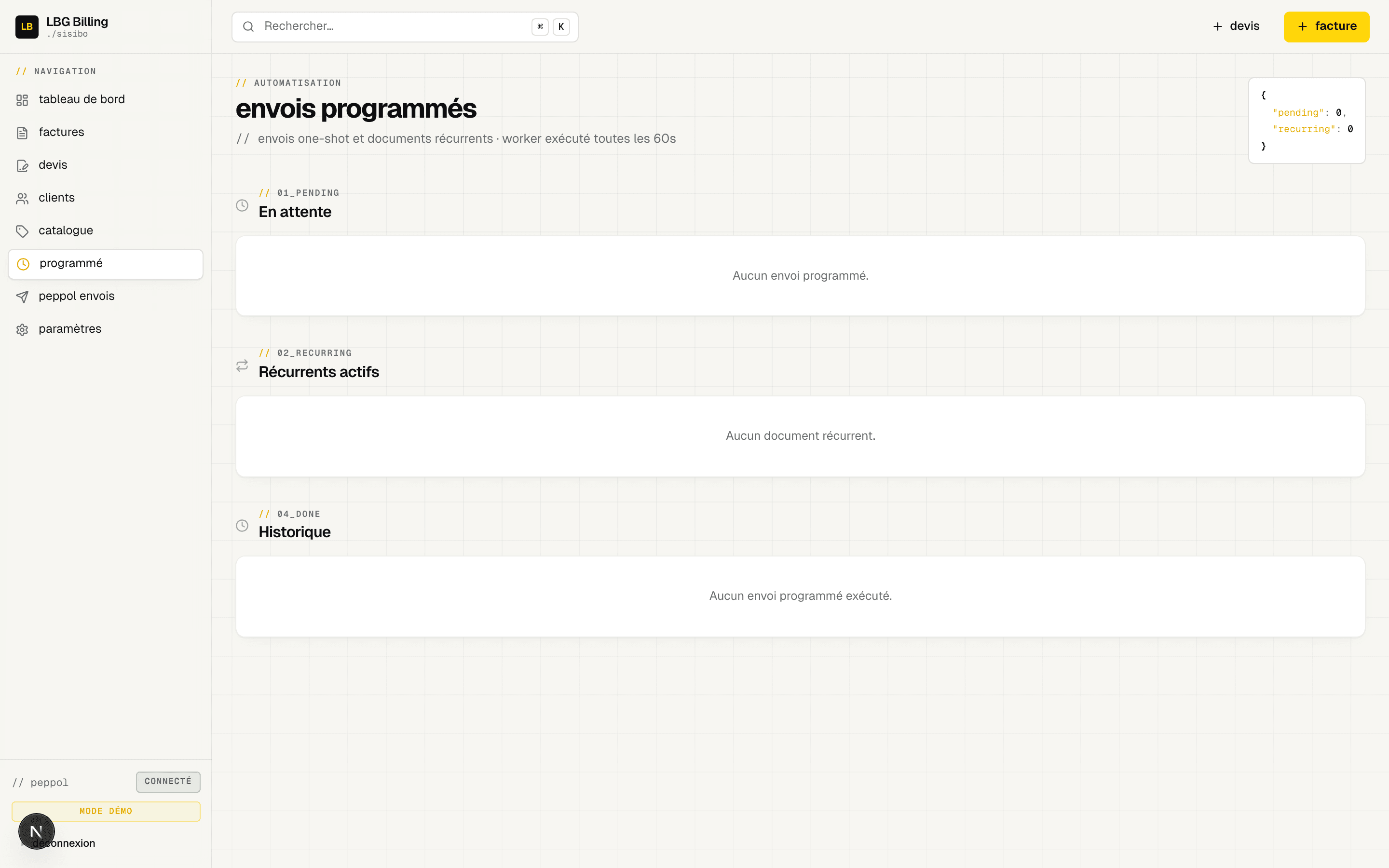Click the factures document icon
Screen dimensions: 1389x868
pos(22,133)
